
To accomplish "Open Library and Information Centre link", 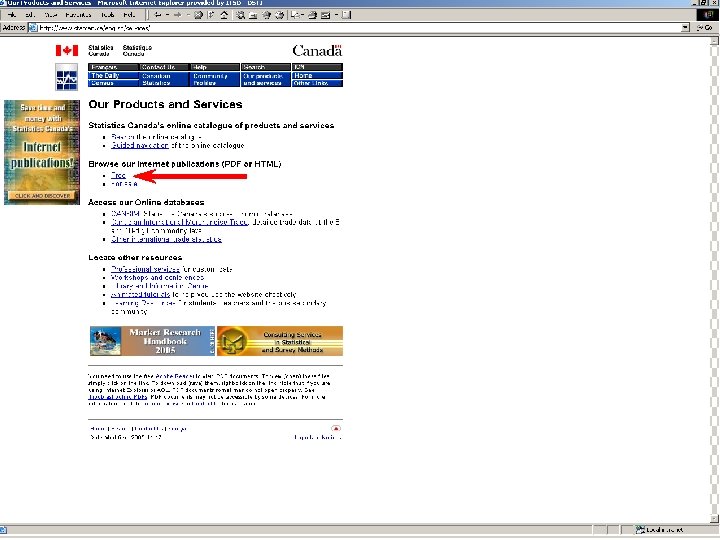I will coord(160,286).
